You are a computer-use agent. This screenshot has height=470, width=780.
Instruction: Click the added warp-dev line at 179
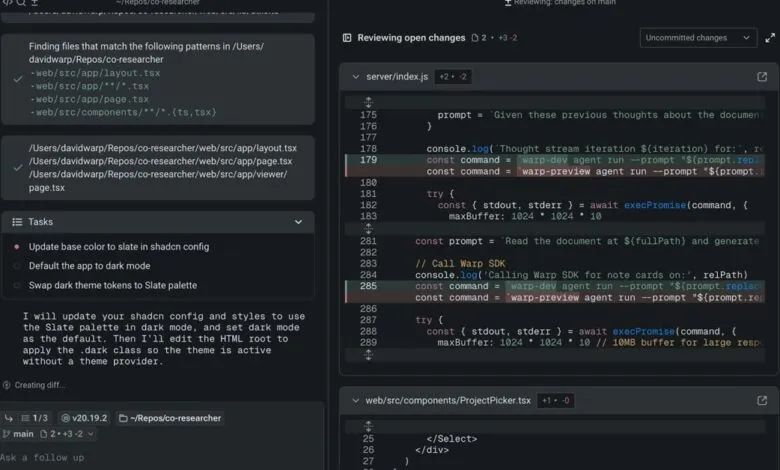pos(555,160)
